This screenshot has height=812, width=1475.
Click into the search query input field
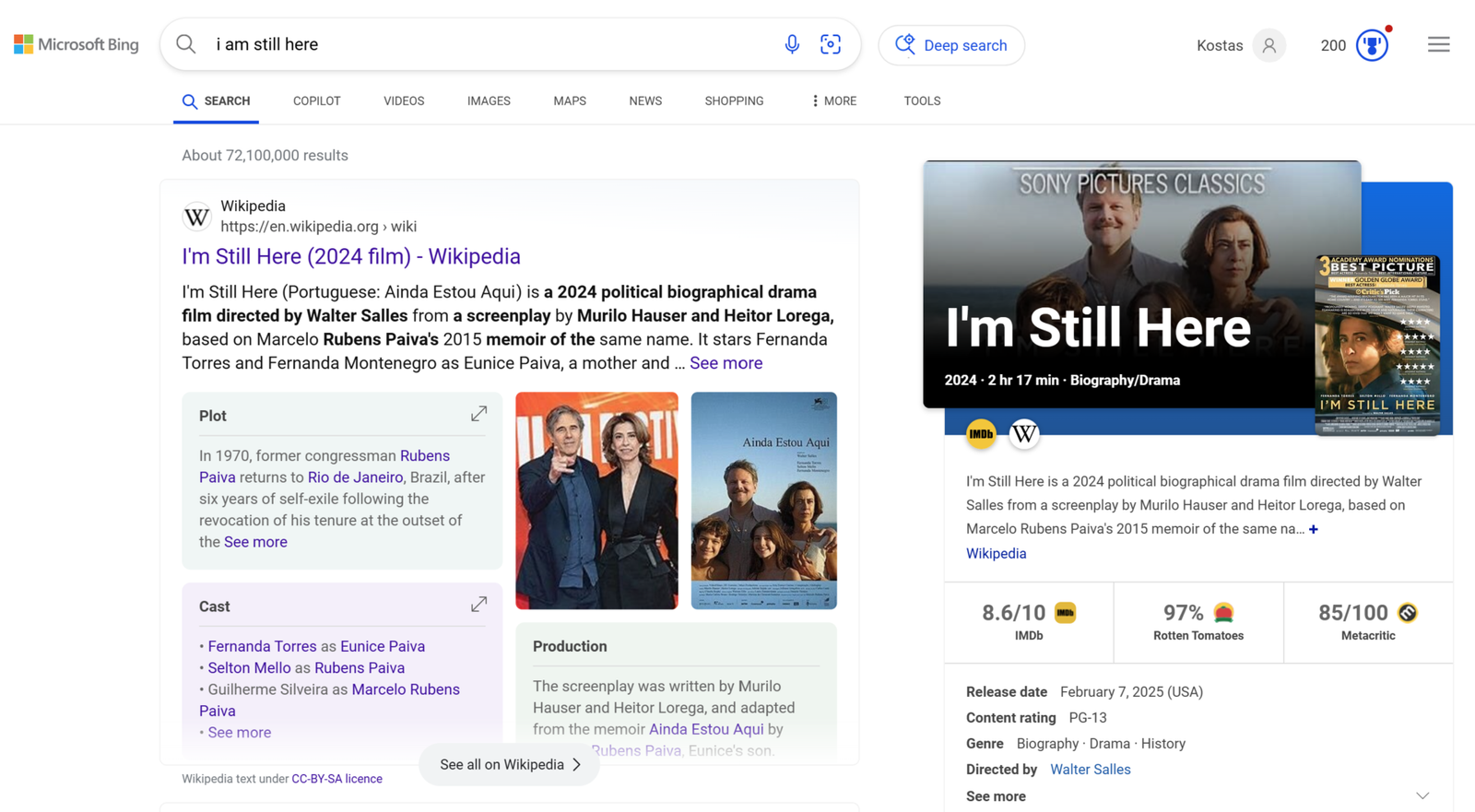489,44
